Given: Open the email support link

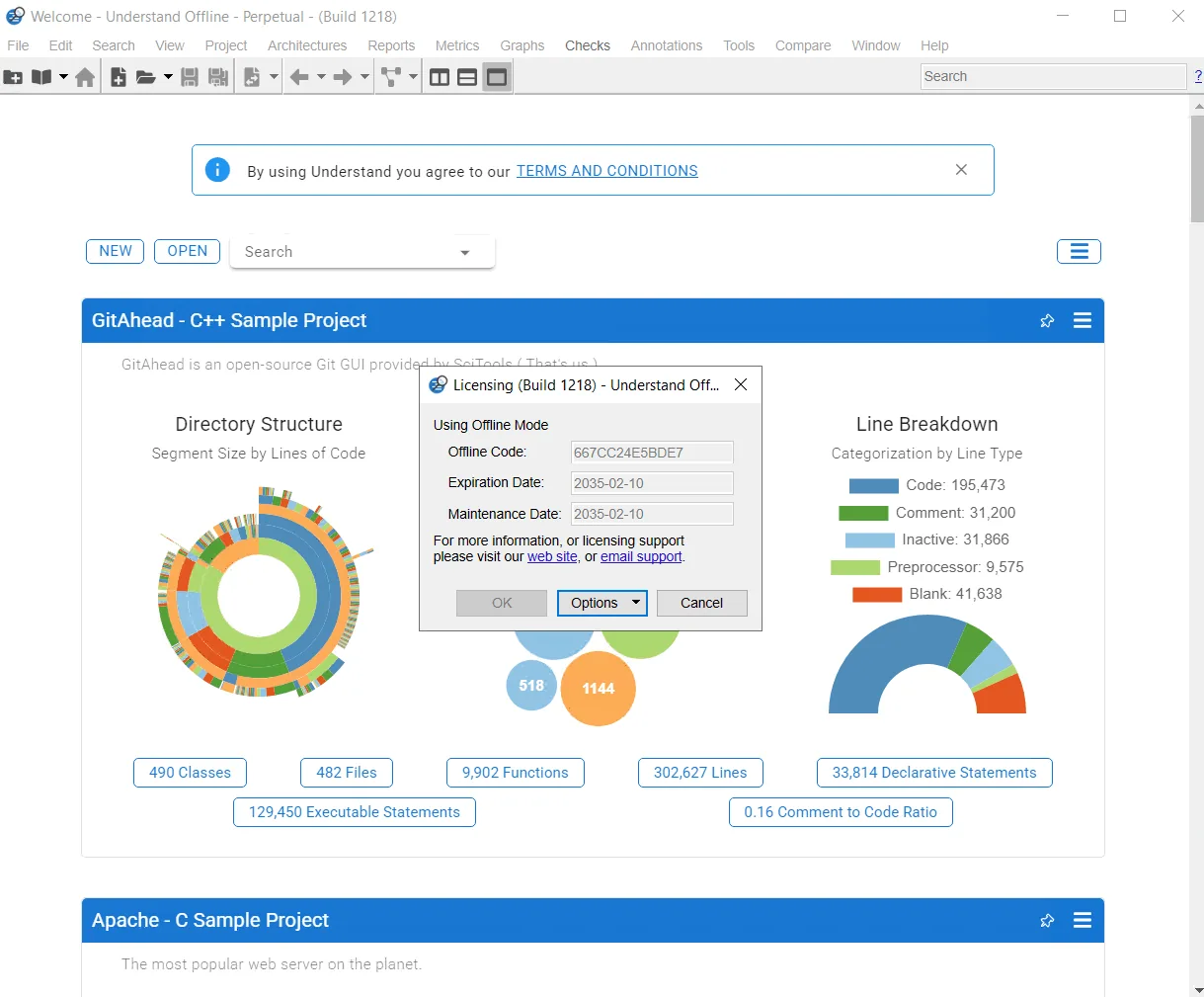Looking at the screenshot, I should pyautogui.click(x=641, y=557).
